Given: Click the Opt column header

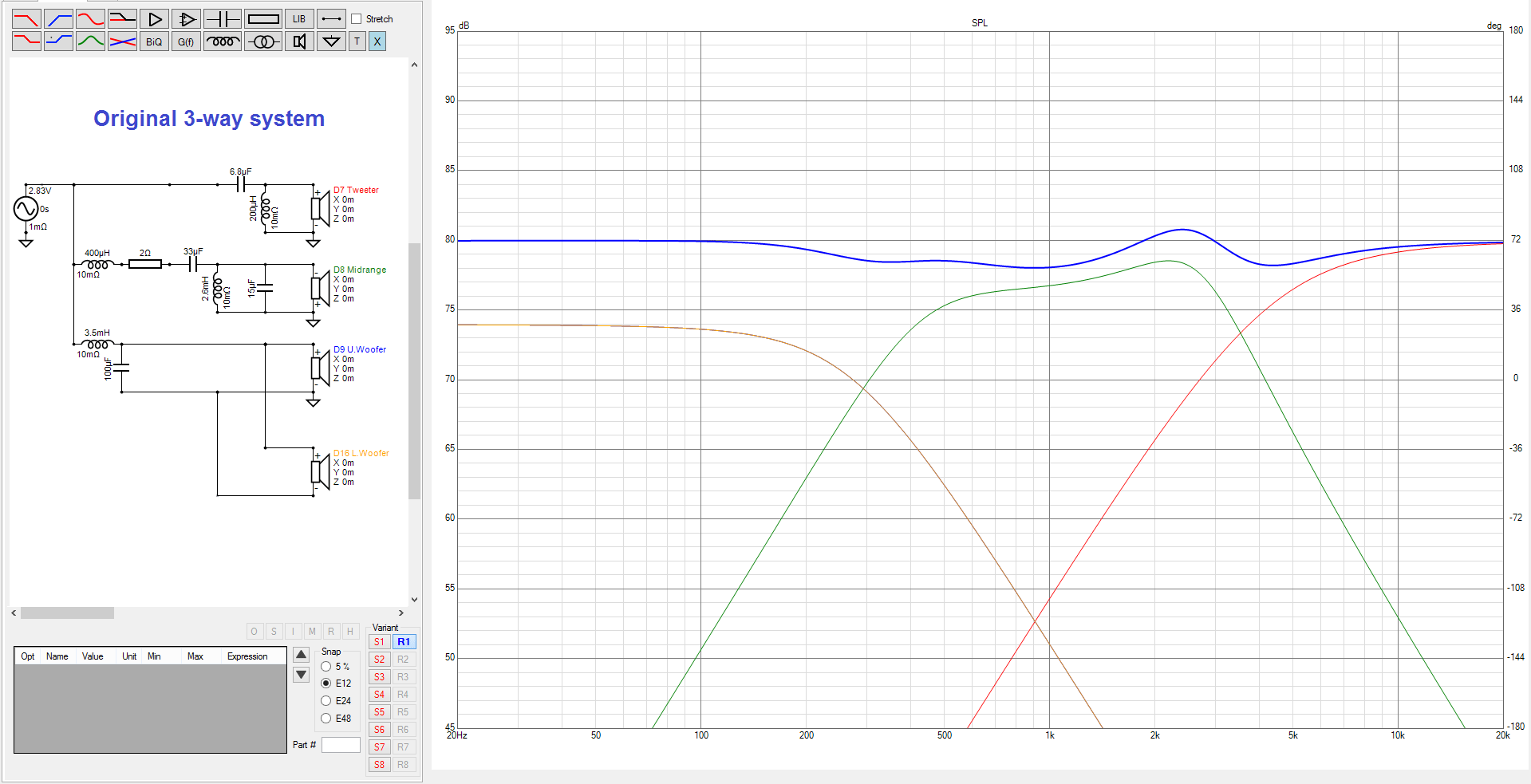Looking at the screenshot, I should coord(28,656).
